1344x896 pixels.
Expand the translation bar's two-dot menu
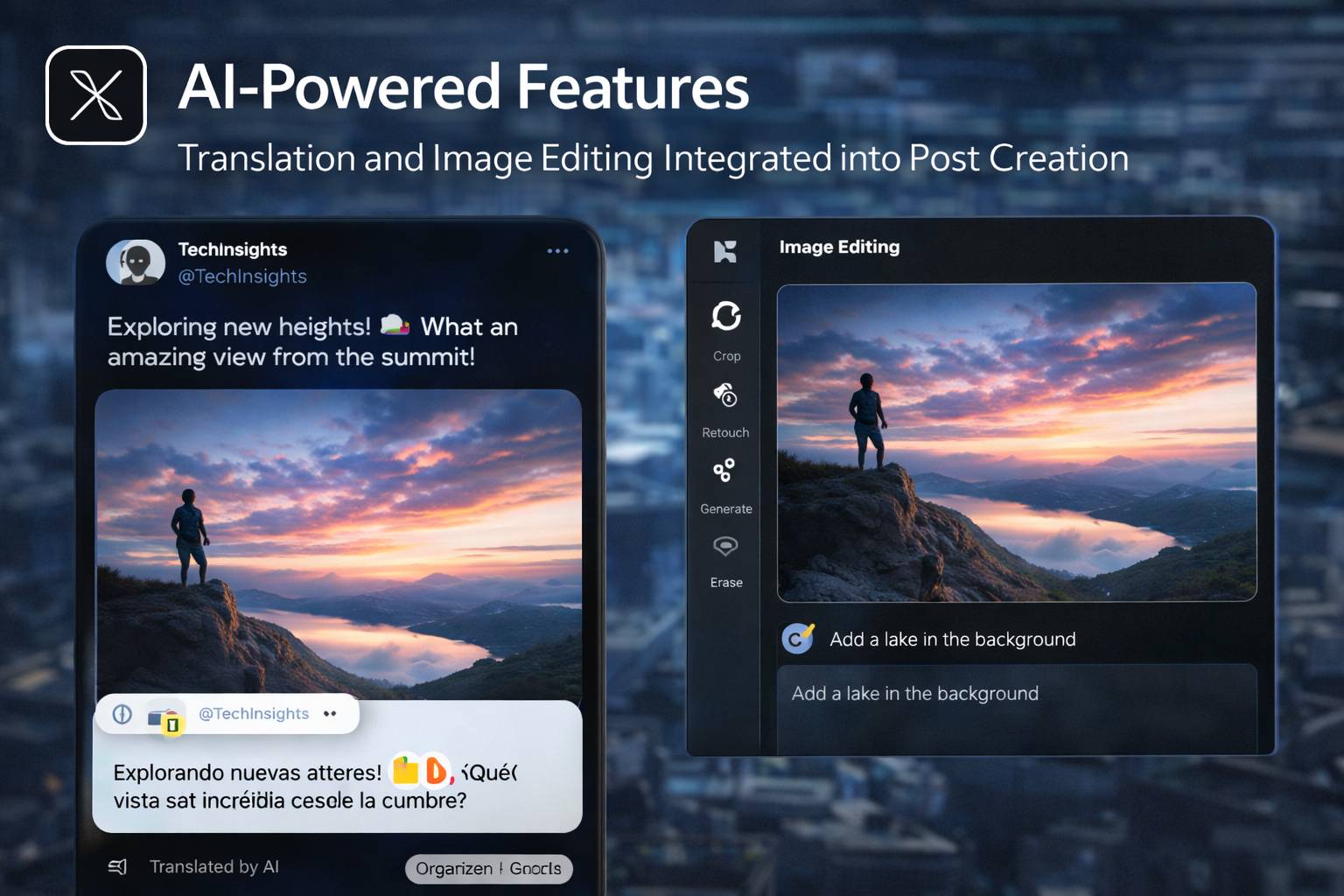click(330, 714)
